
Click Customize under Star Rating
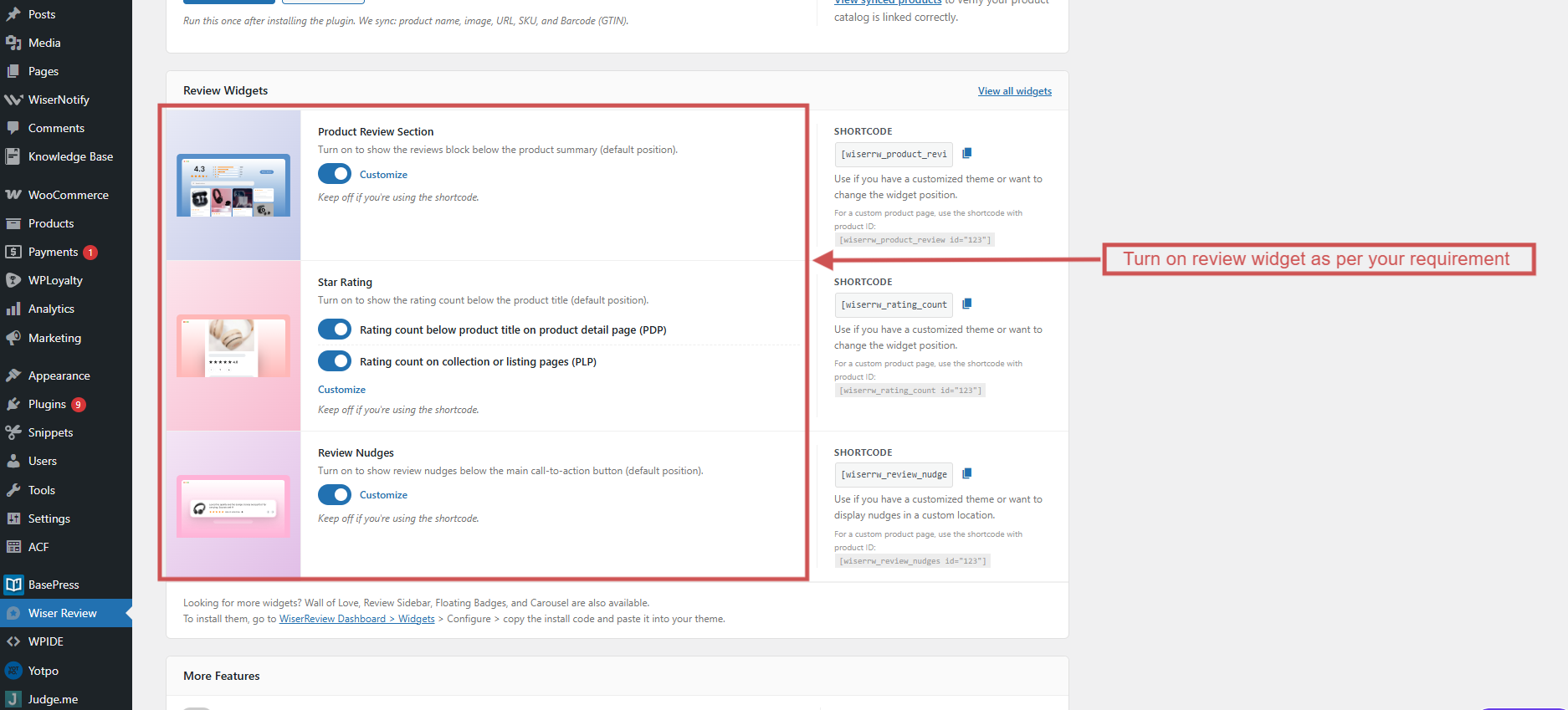[341, 390]
